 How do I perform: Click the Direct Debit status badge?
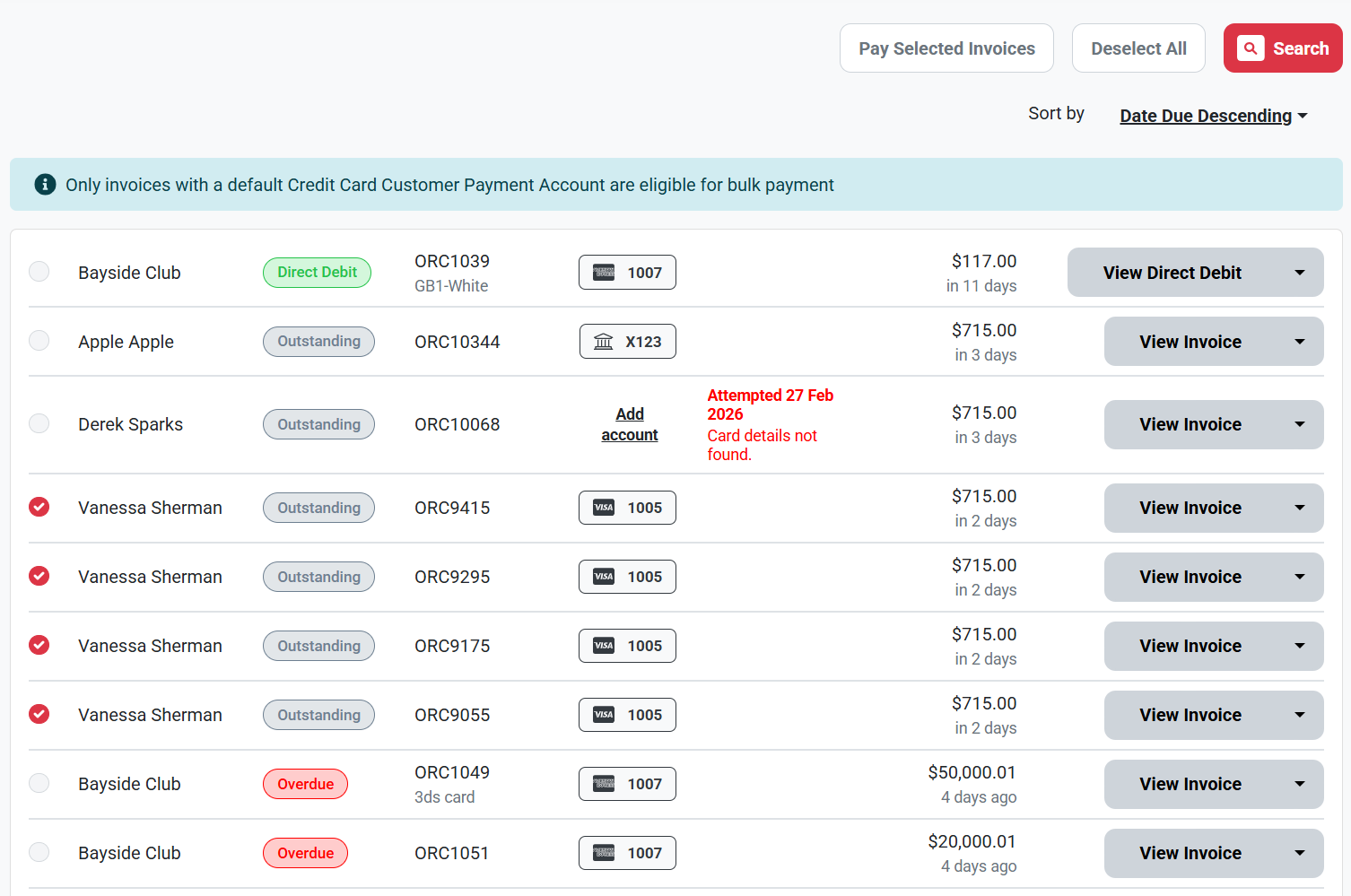coord(317,273)
